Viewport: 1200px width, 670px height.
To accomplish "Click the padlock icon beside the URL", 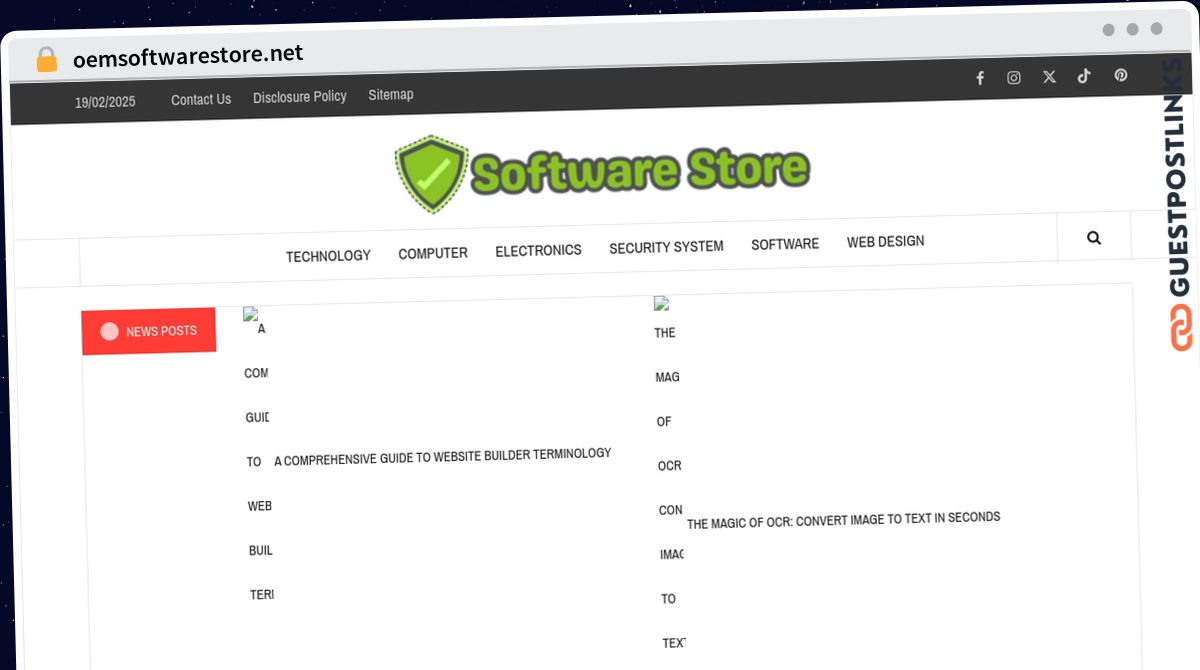I will click(47, 60).
